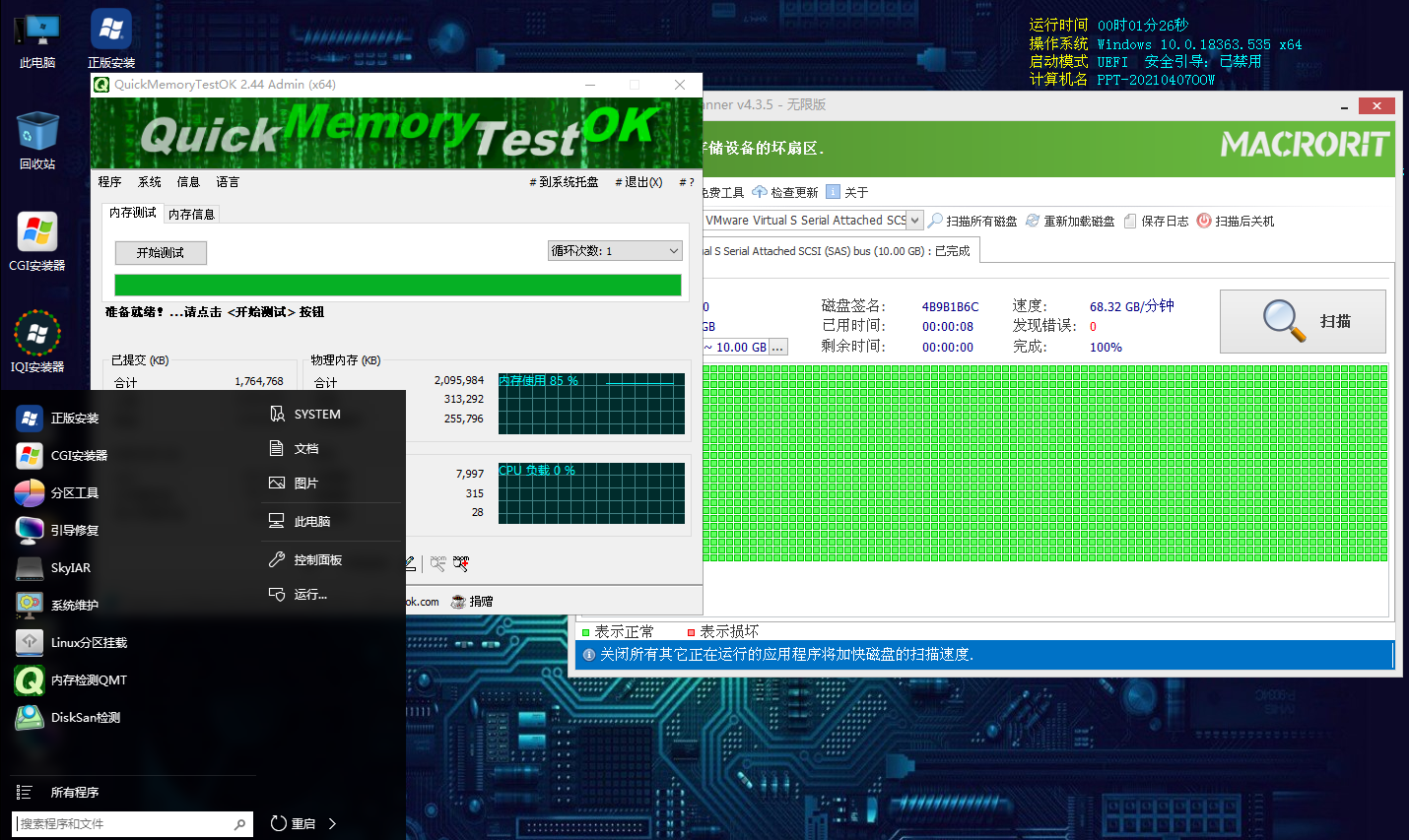The image size is (1409, 840).
Task: Switch to 内存信息 tab
Action: coord(191,215)
